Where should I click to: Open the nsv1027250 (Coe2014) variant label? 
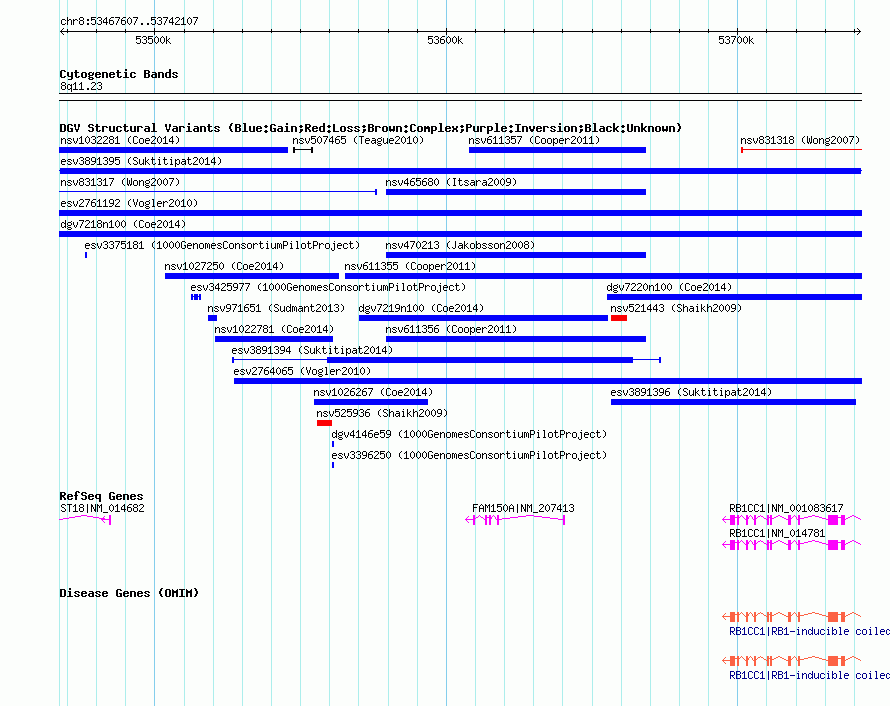pyautogui.click(x=224, y=266)
